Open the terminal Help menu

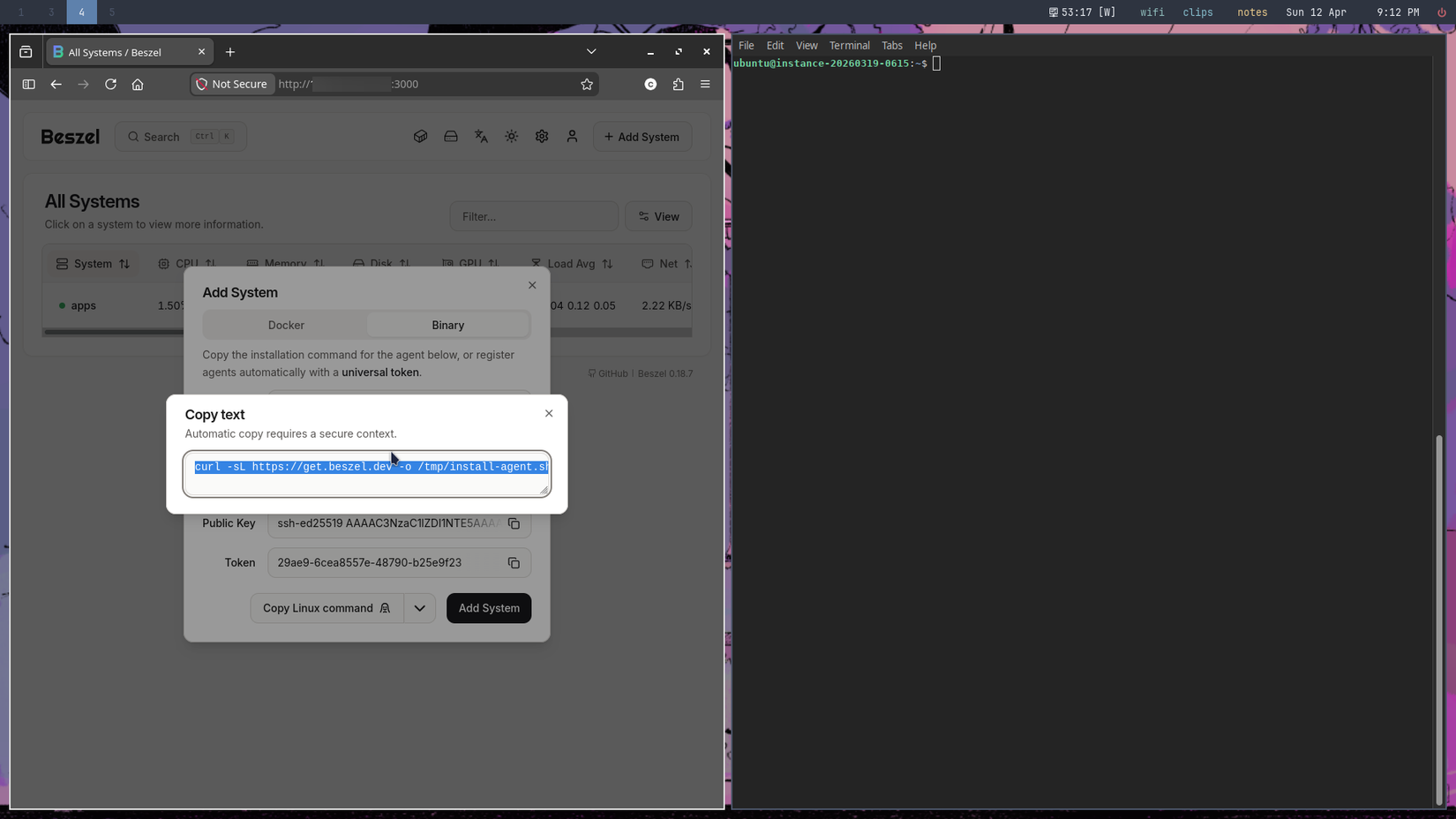925,45
